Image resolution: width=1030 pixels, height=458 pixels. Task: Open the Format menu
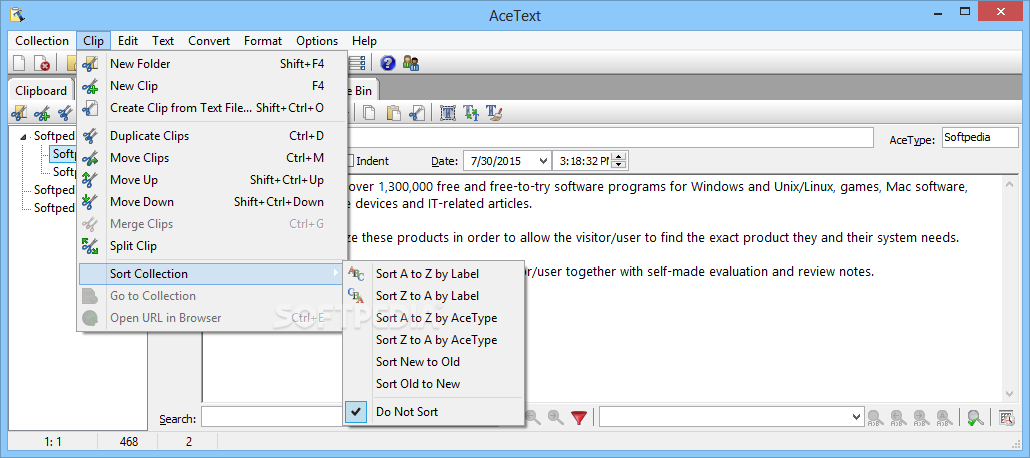pos(263,41)
